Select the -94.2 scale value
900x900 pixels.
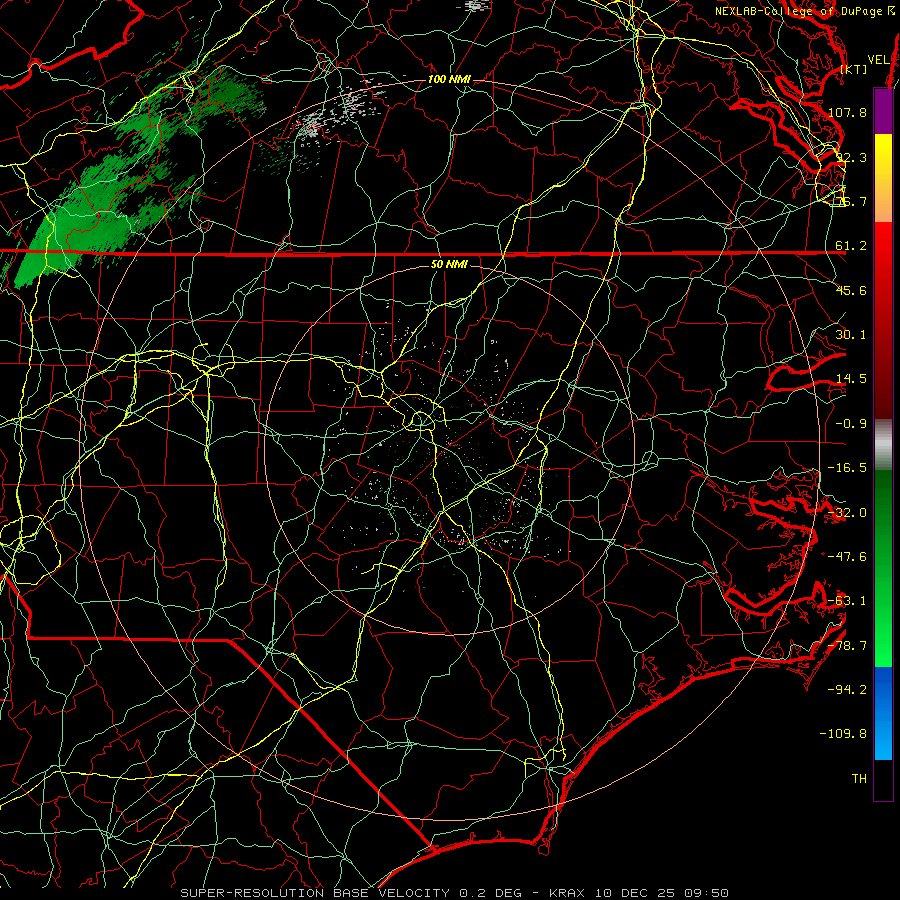click(847, 689)
